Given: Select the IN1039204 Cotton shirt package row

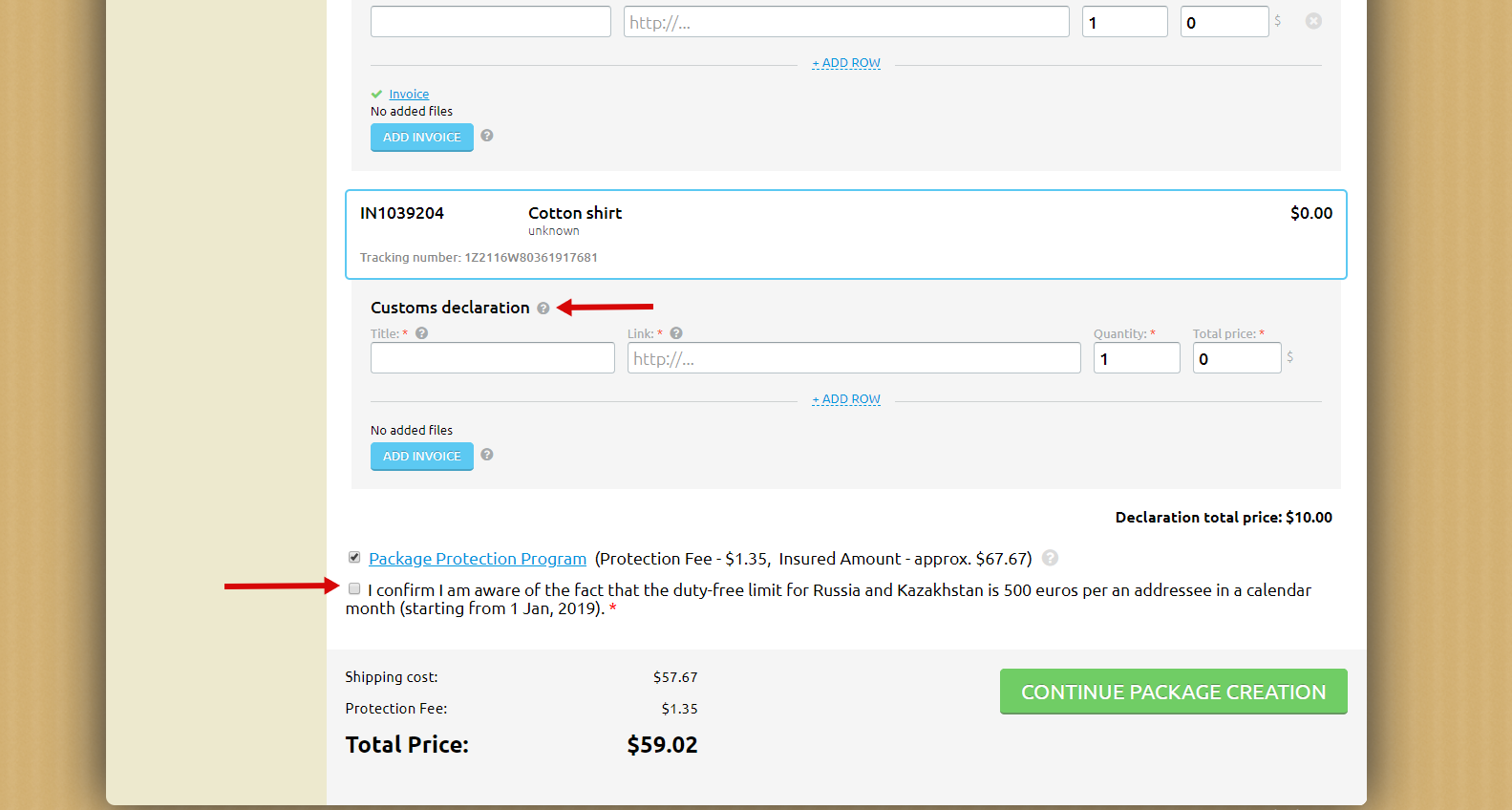Looking at the screenshot, I should pos(845,234).
